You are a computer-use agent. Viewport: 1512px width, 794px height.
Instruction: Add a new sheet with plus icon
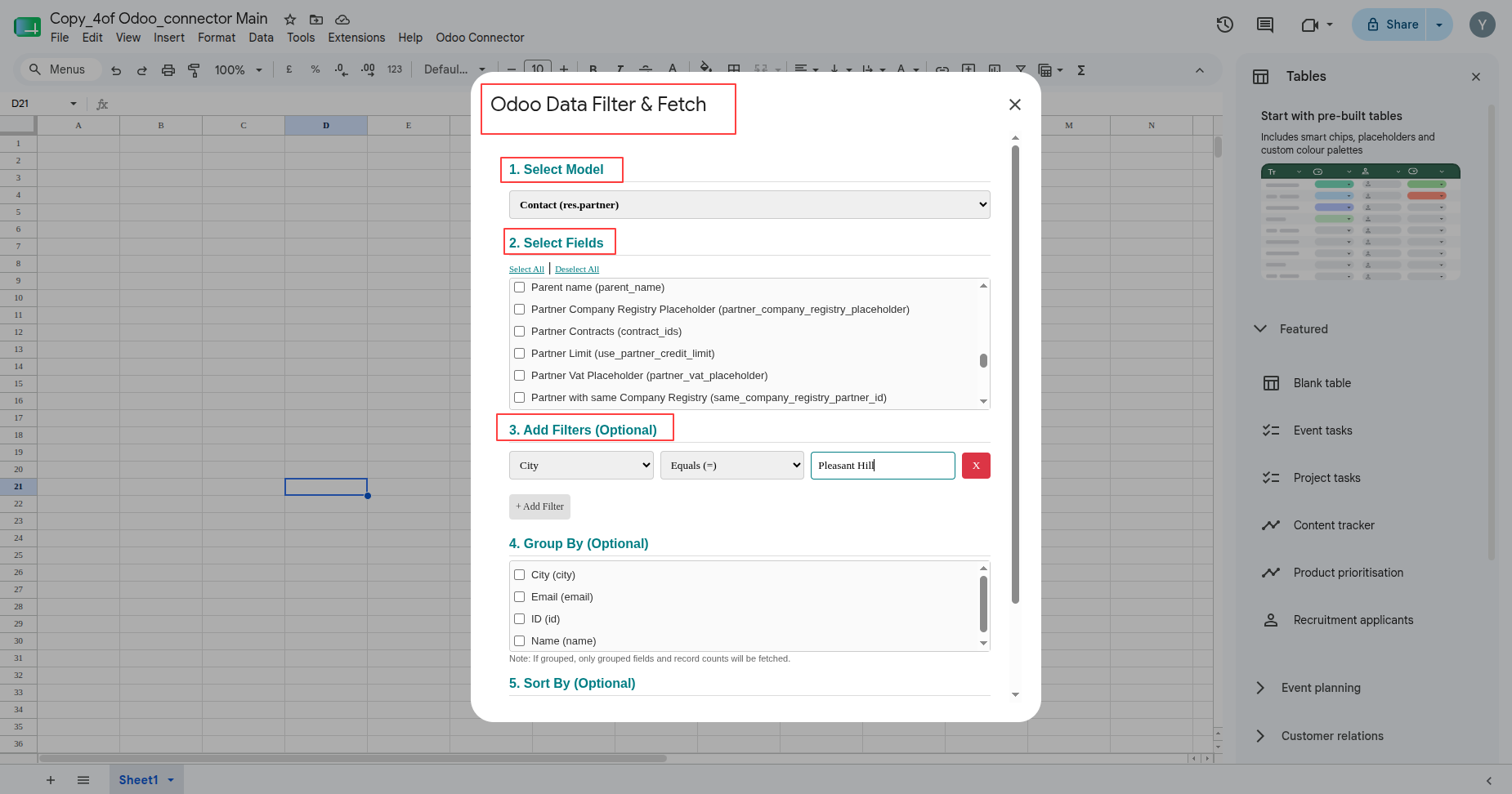point(51,780)
